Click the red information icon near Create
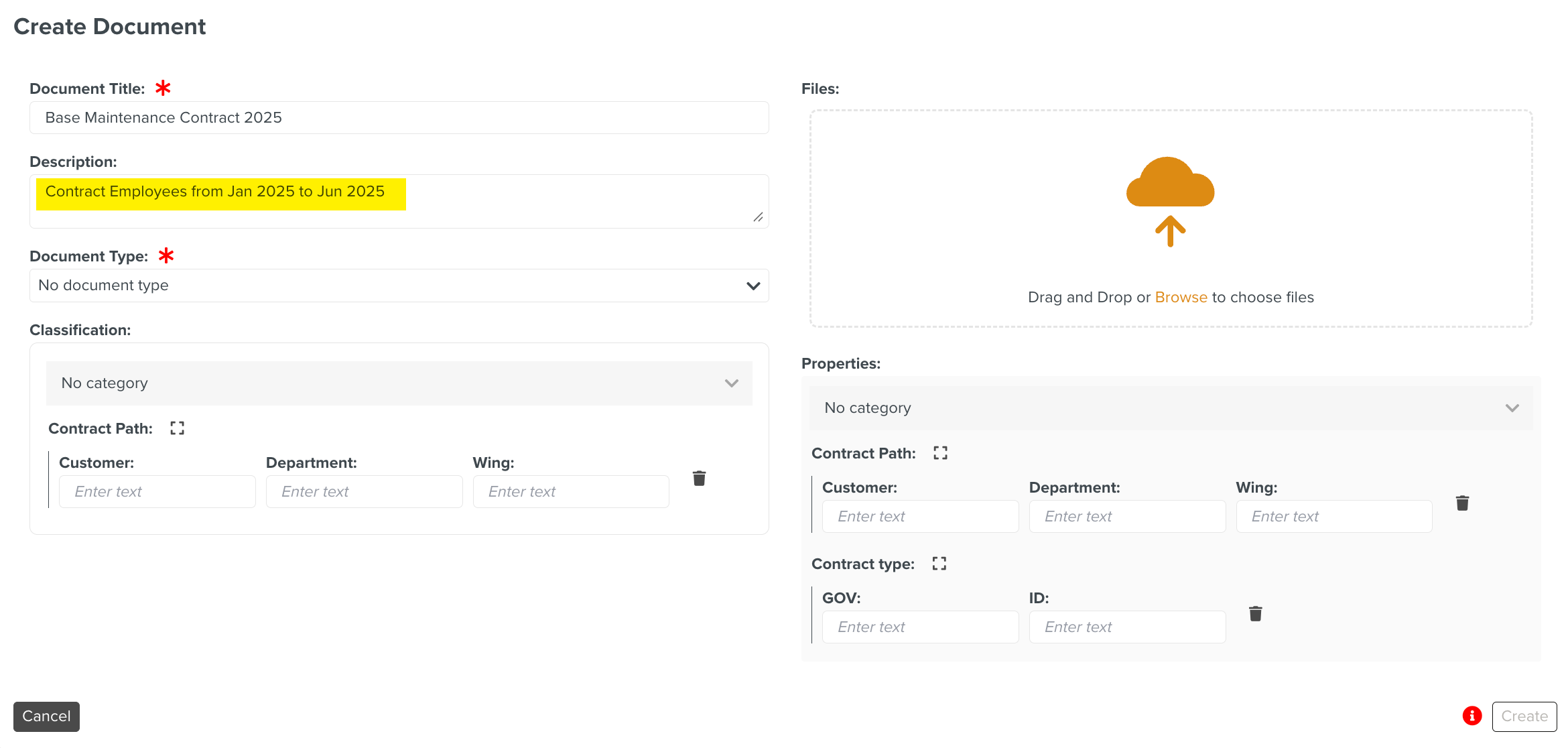Viewport: 1568px width, 748px height. point(1472,716)
